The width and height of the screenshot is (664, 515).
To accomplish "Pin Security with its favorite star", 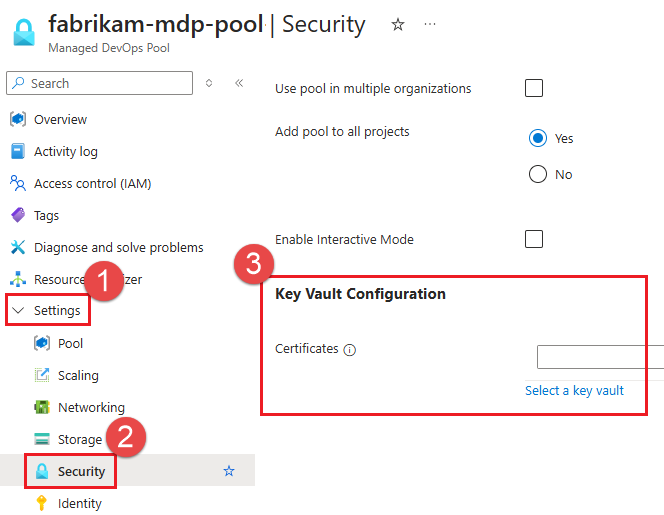I will click(229, 471).
